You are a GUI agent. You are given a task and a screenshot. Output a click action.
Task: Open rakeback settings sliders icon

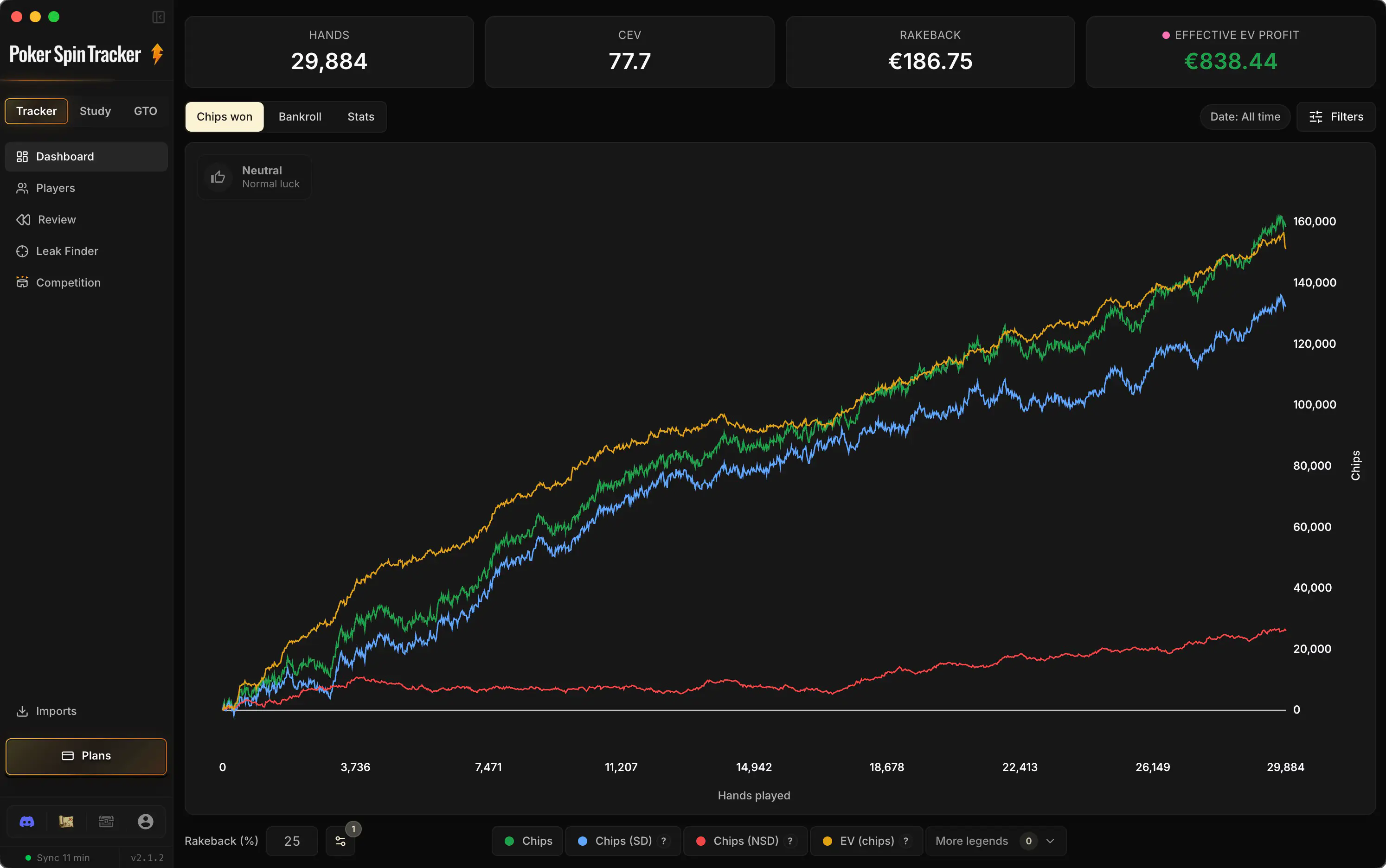(340, 841)
